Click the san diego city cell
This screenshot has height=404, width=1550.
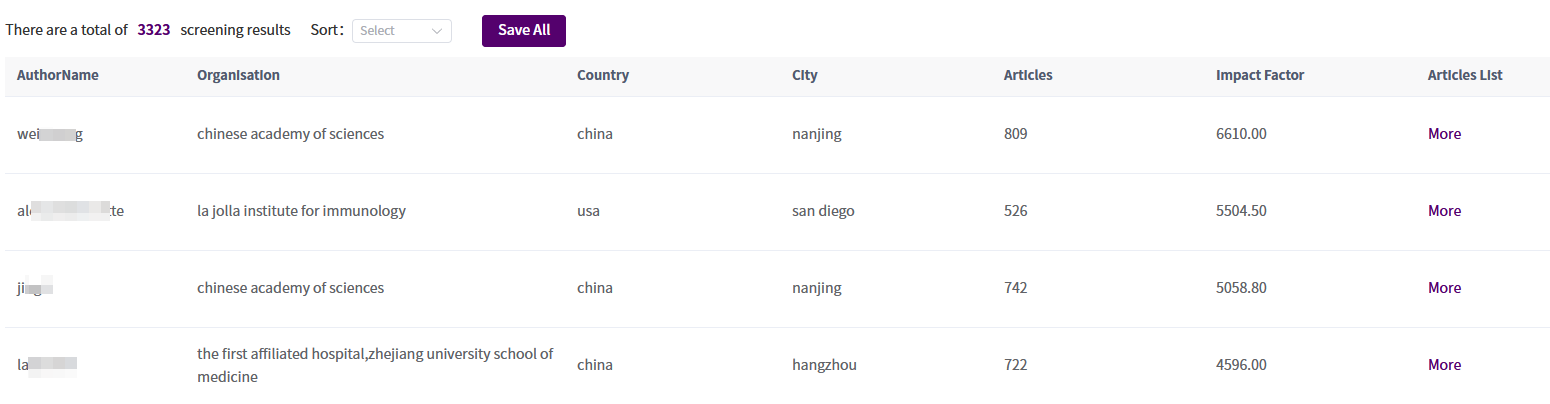pos(823,211)
